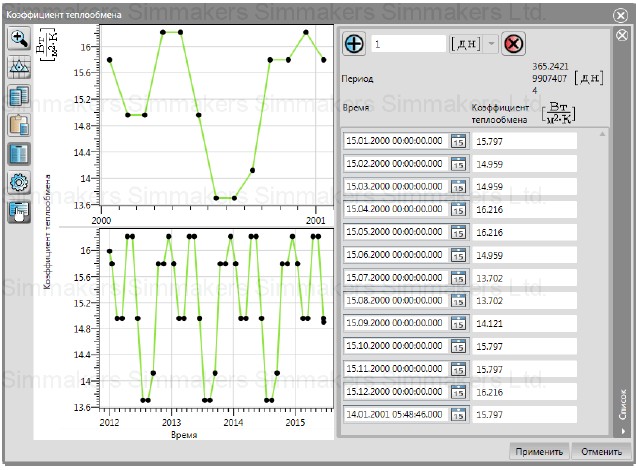Click the list panel toggle icon

(19, 212)
